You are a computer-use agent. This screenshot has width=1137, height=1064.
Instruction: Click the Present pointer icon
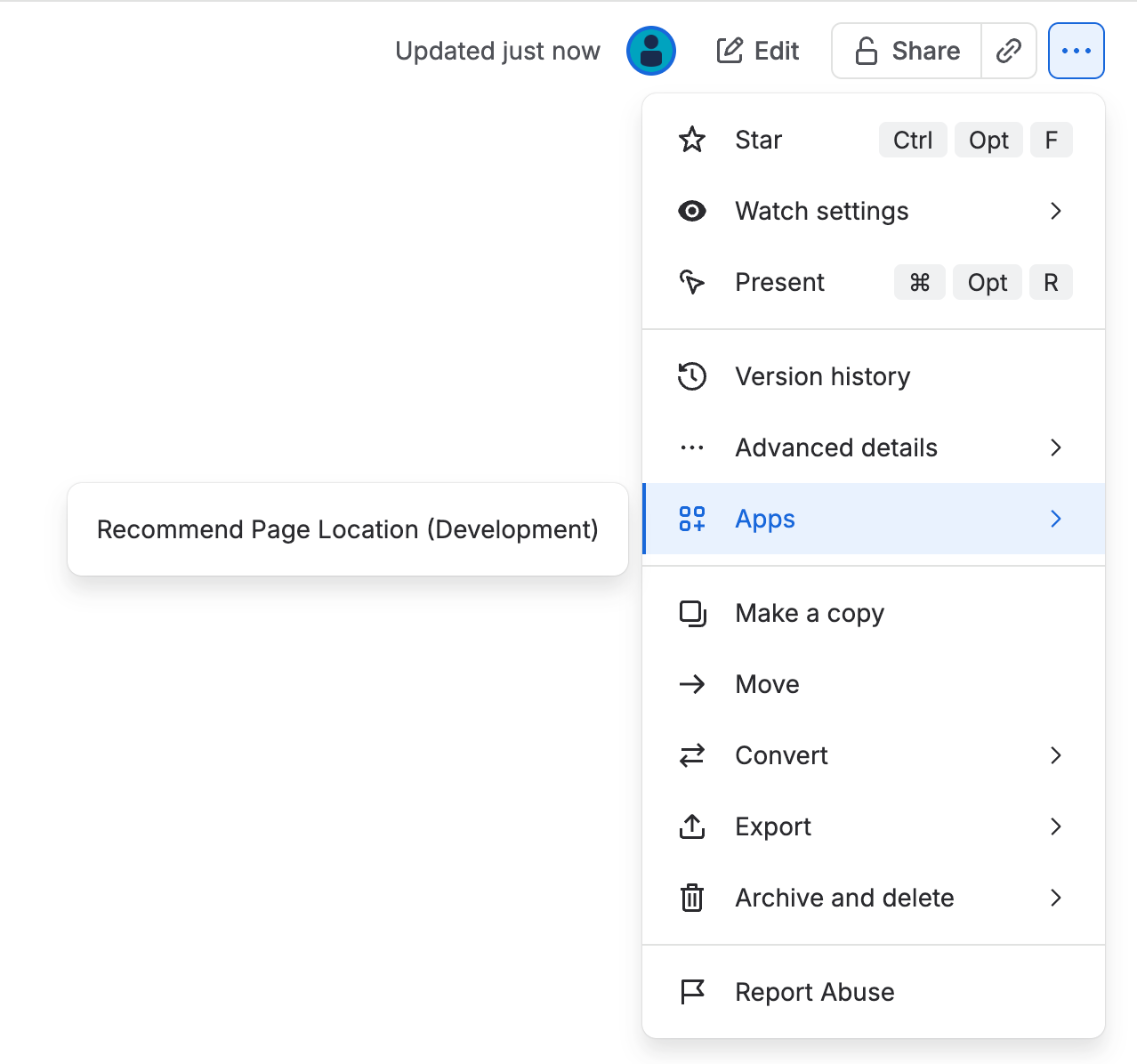point(692,282)
